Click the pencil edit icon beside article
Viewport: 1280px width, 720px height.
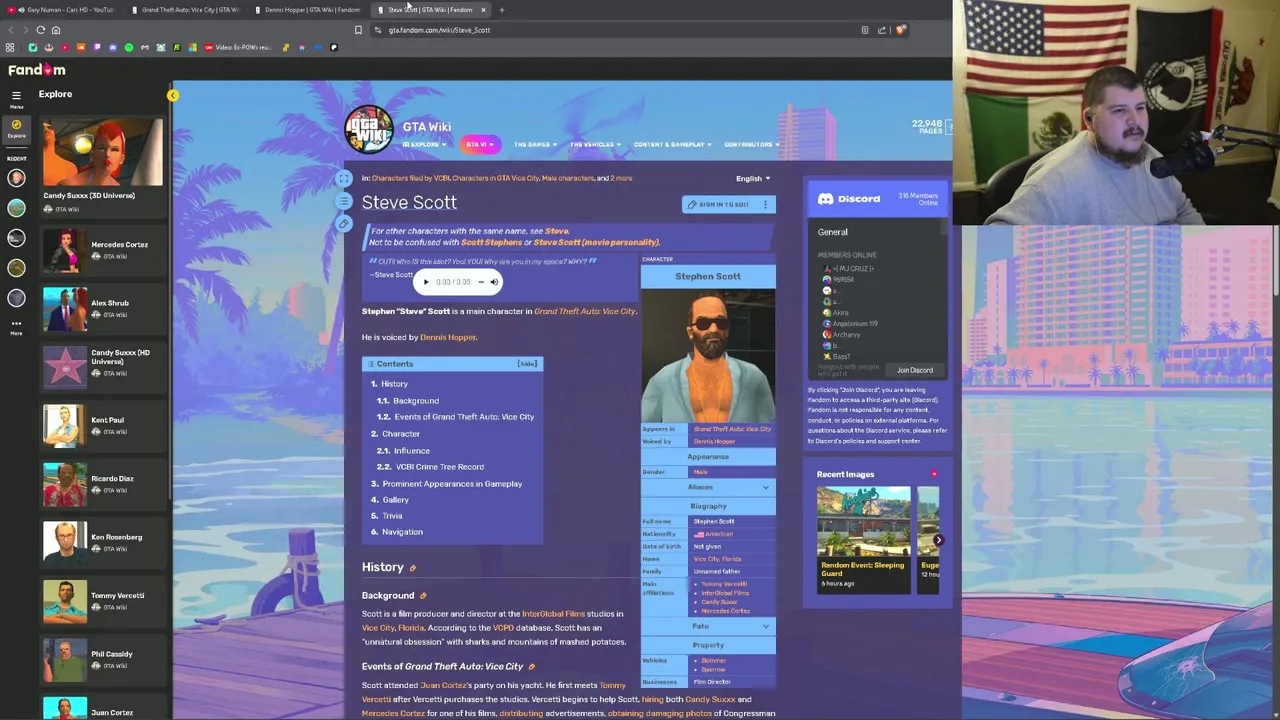(x=343, y=224)
